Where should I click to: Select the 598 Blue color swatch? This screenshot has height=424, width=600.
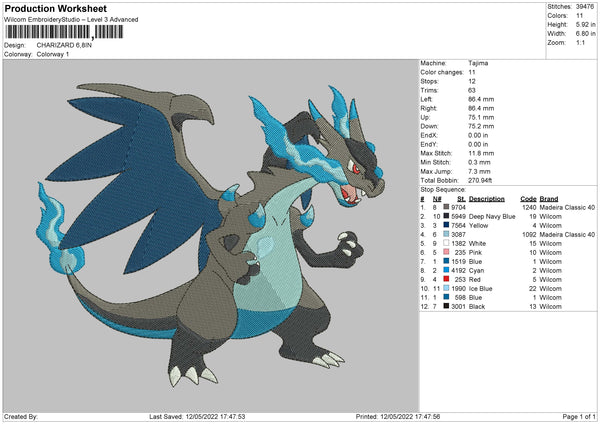tap(446, 297)
